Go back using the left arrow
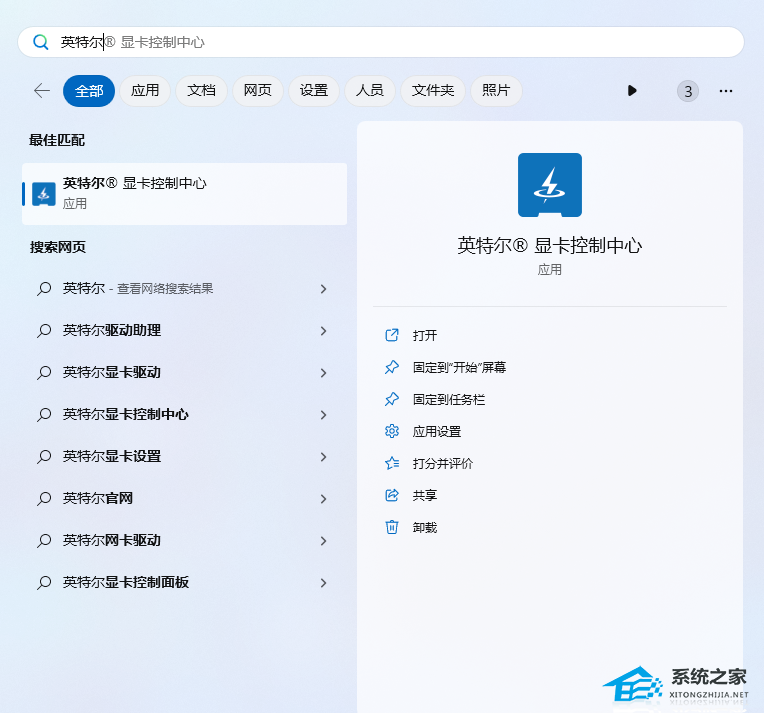The image size is (764, 713). click(42, 91)
